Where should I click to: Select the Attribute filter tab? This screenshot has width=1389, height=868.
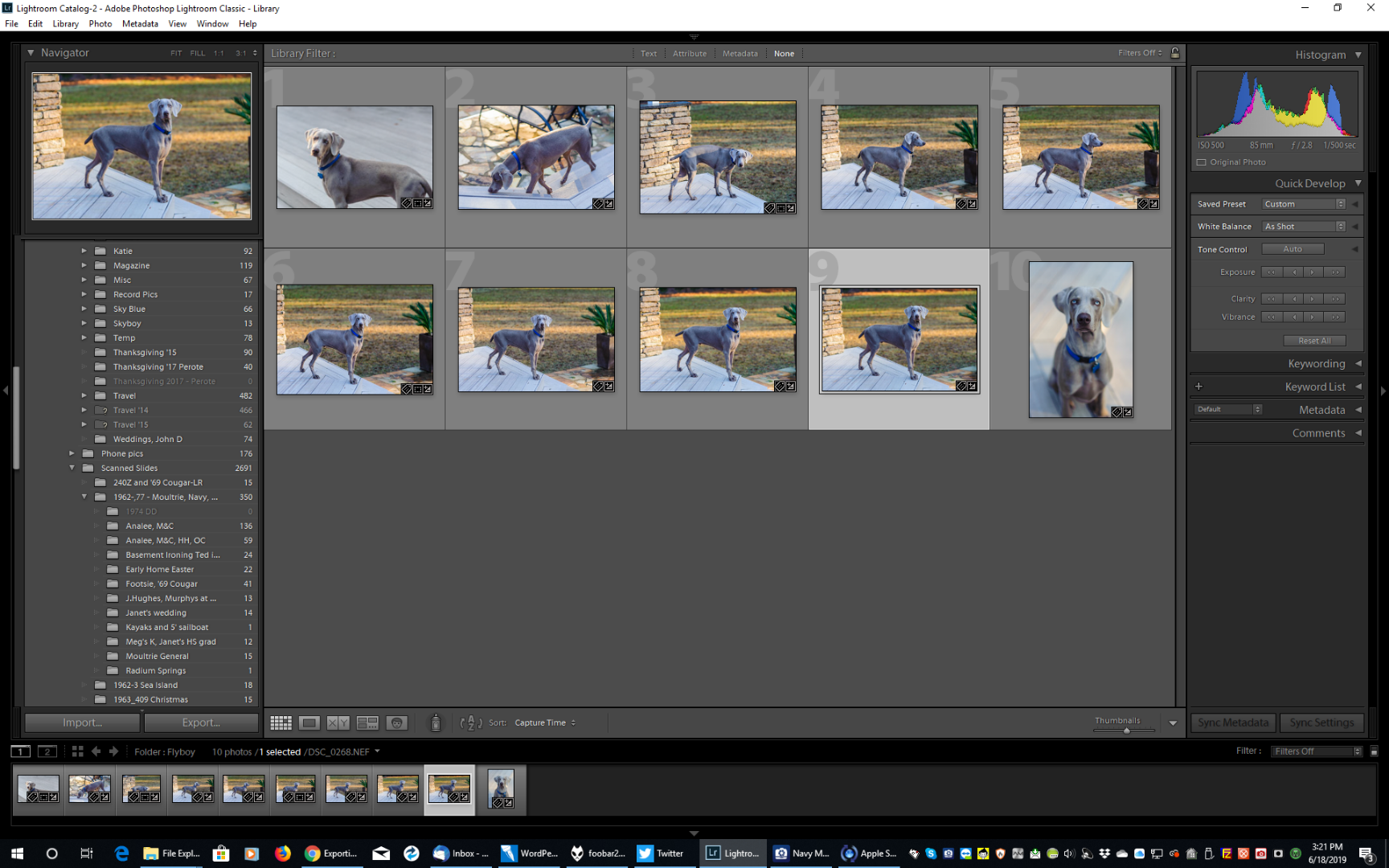click(x=690, y=54)
